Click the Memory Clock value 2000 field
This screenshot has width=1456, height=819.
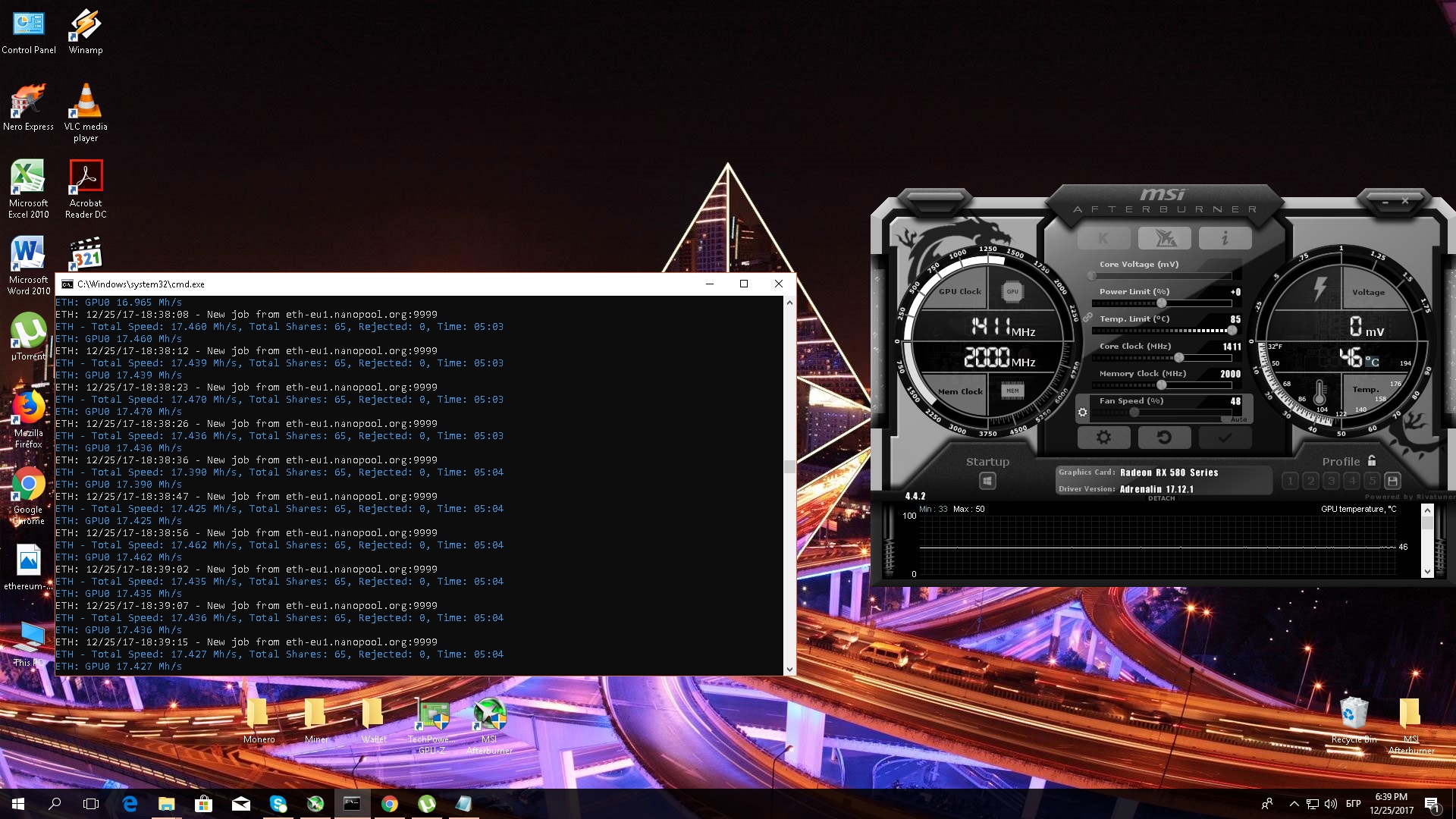[x=1230, y=374]
